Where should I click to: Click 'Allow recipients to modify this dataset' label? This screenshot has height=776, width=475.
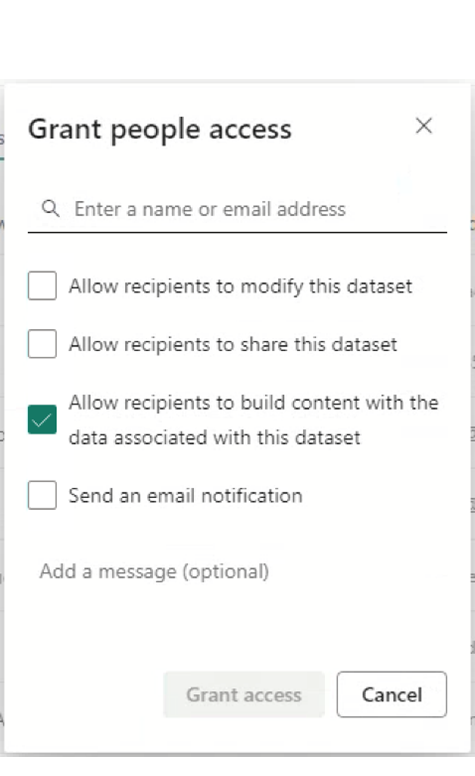pos(240,286)
